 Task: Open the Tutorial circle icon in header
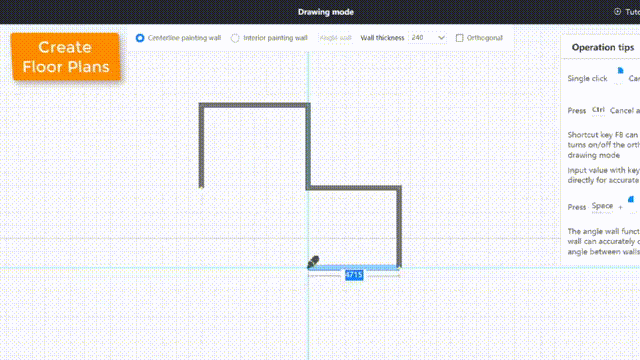coord(618,11)
